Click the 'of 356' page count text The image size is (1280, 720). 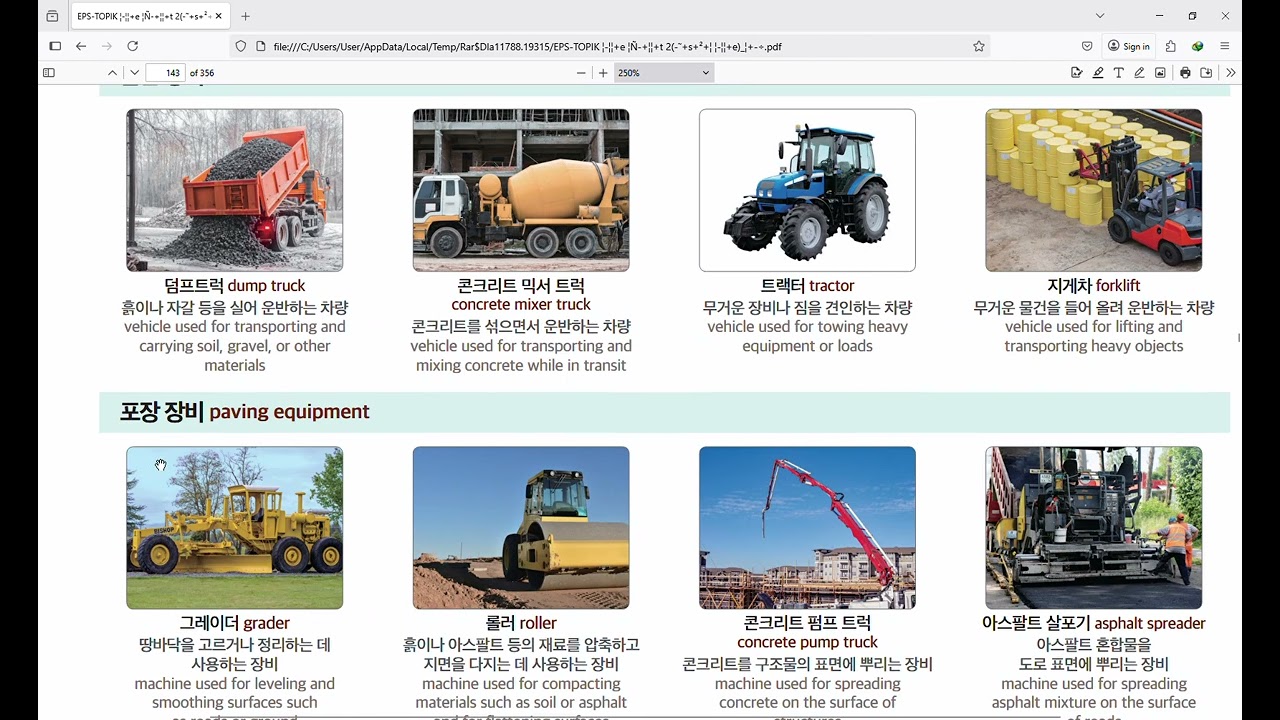pyautogui.click(x=202, y=73)
